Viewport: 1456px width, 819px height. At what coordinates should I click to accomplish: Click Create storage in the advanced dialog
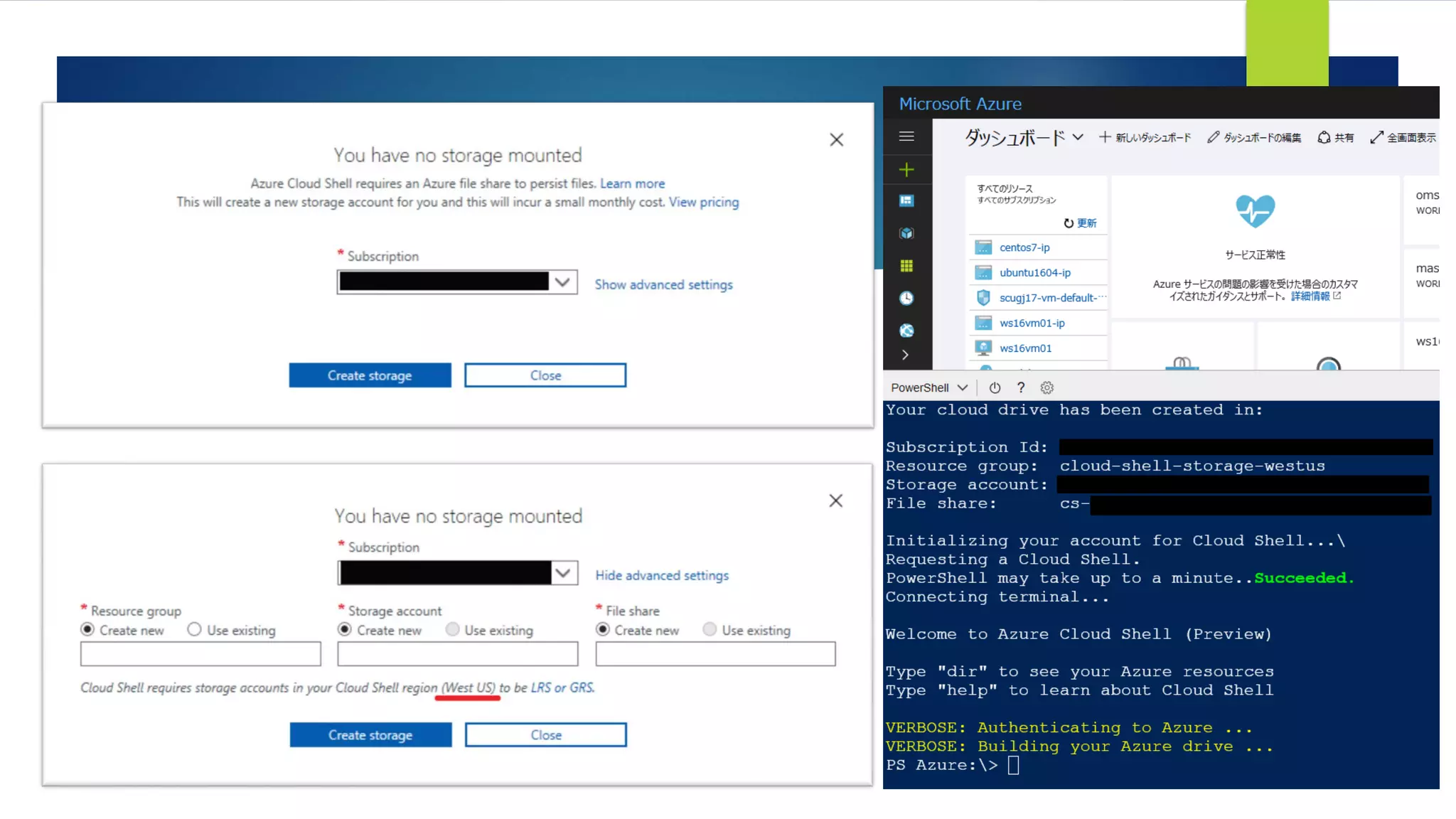pyautogui.click(x=370, y=735)
